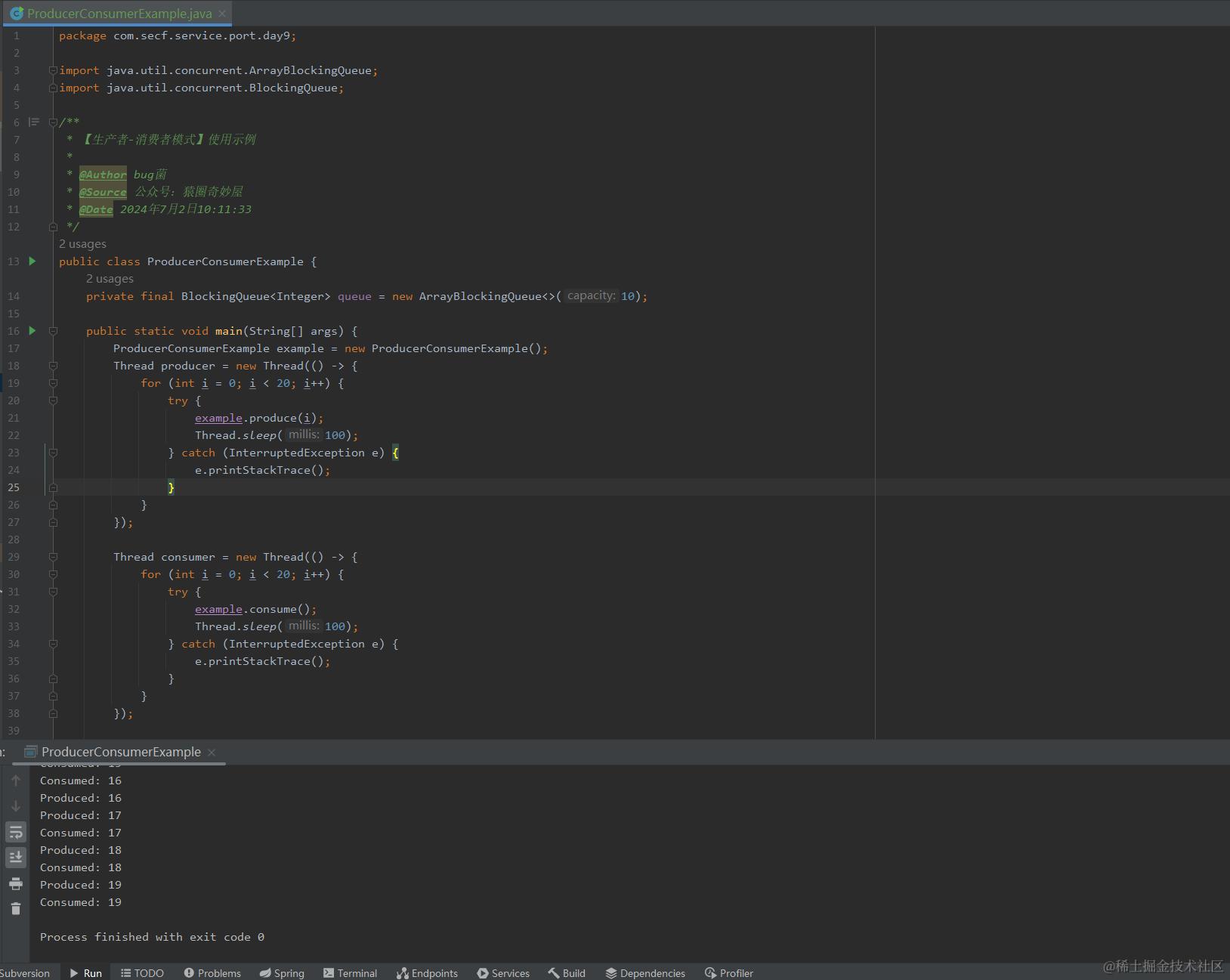Close the ProducerConsumerExample run tab
Viewport: 1230px width, 980px height.
[212, 753]
